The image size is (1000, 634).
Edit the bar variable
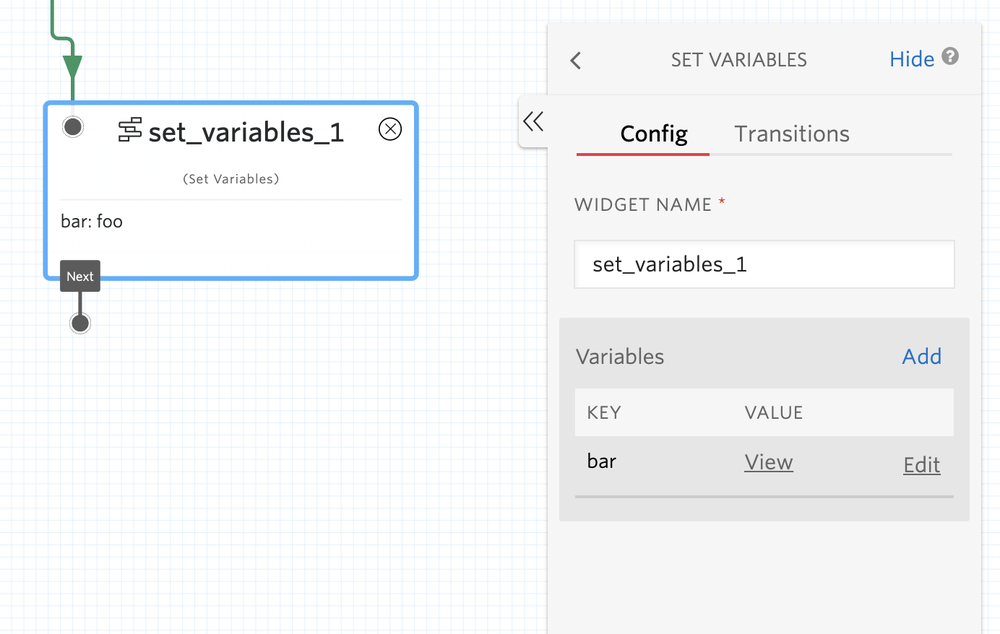click(921, 464)
